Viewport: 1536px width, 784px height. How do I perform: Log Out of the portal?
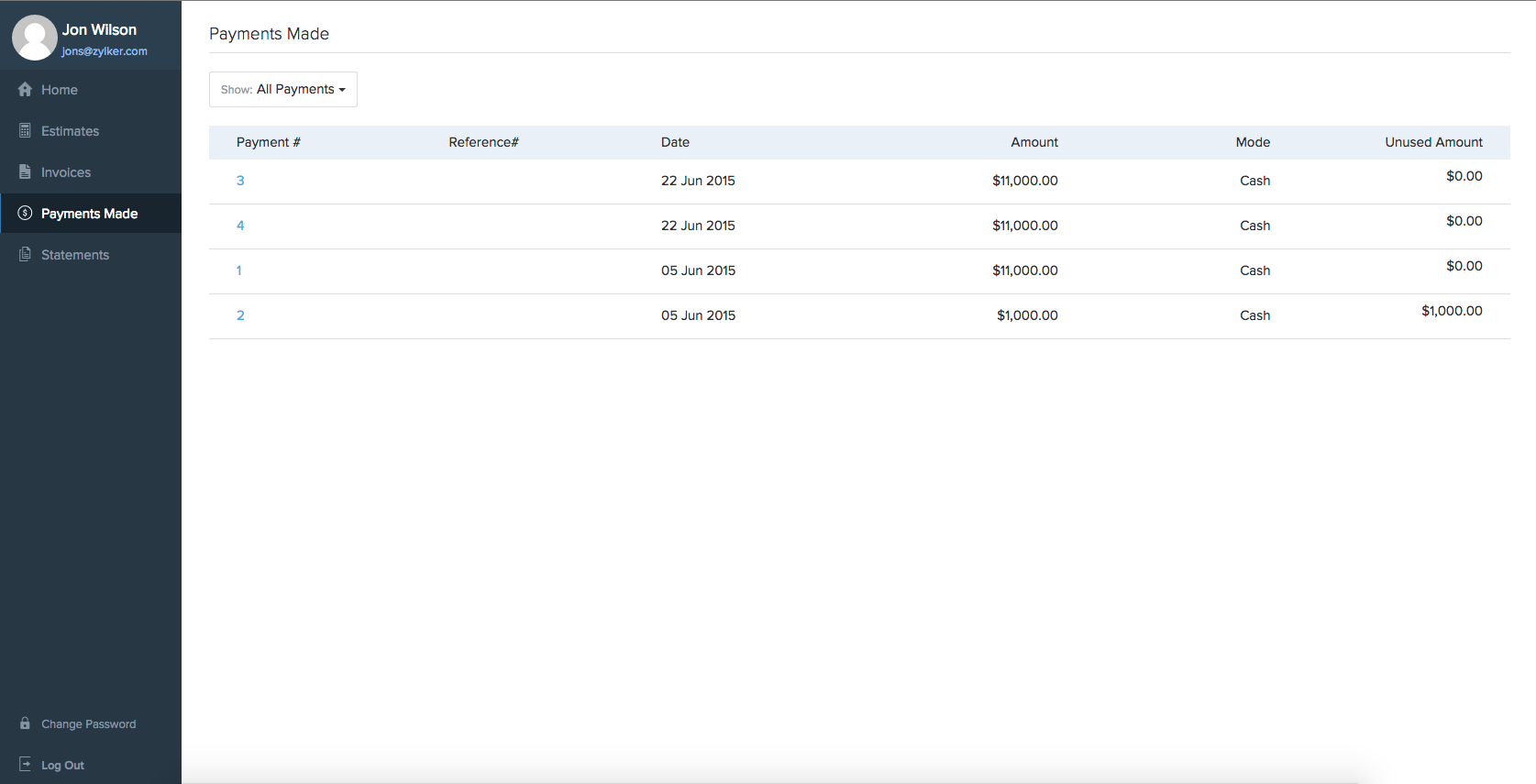(x=62, y=765)
